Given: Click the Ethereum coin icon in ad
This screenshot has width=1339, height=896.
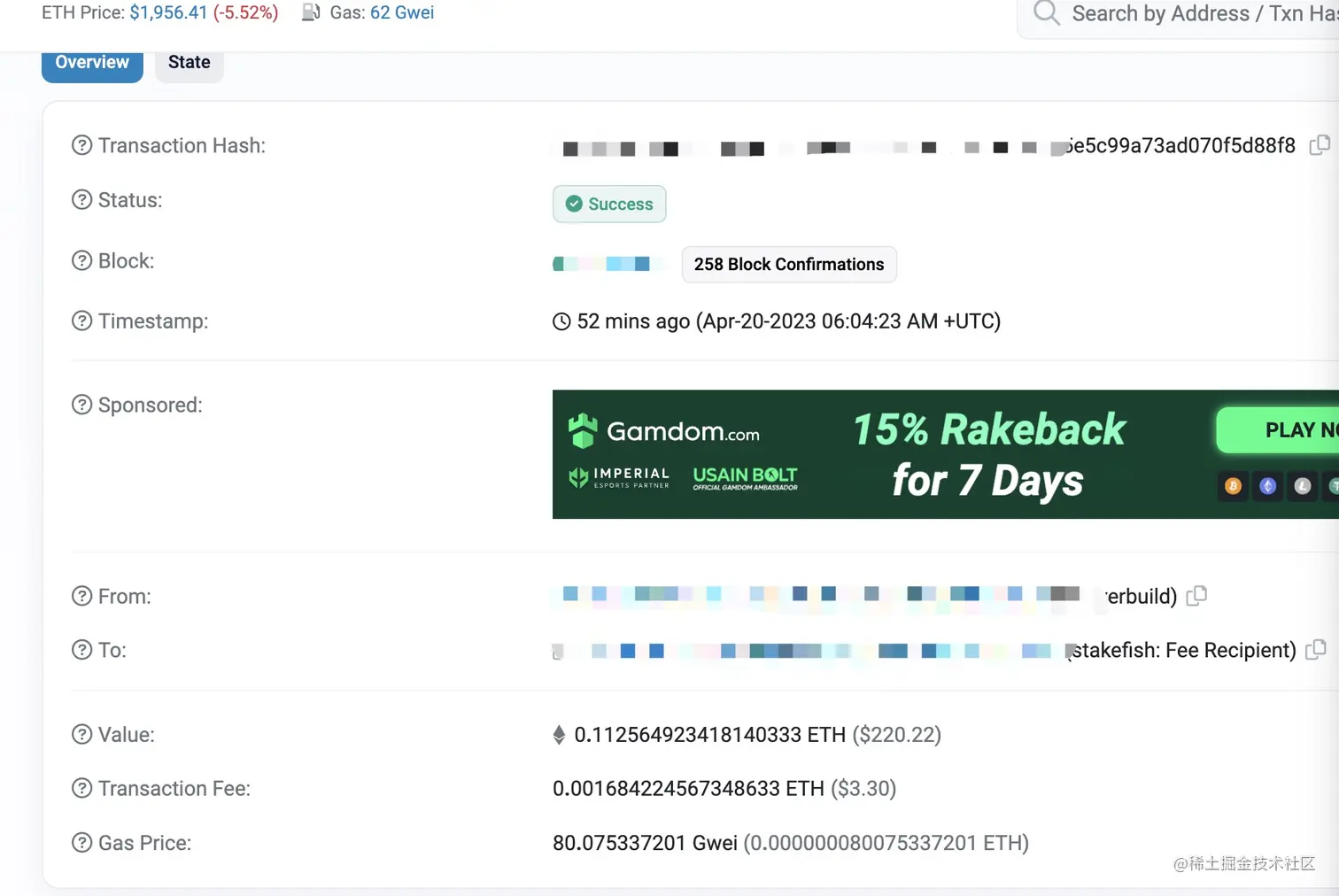Looking at the screenshot, I should (x=1268, y=486).
